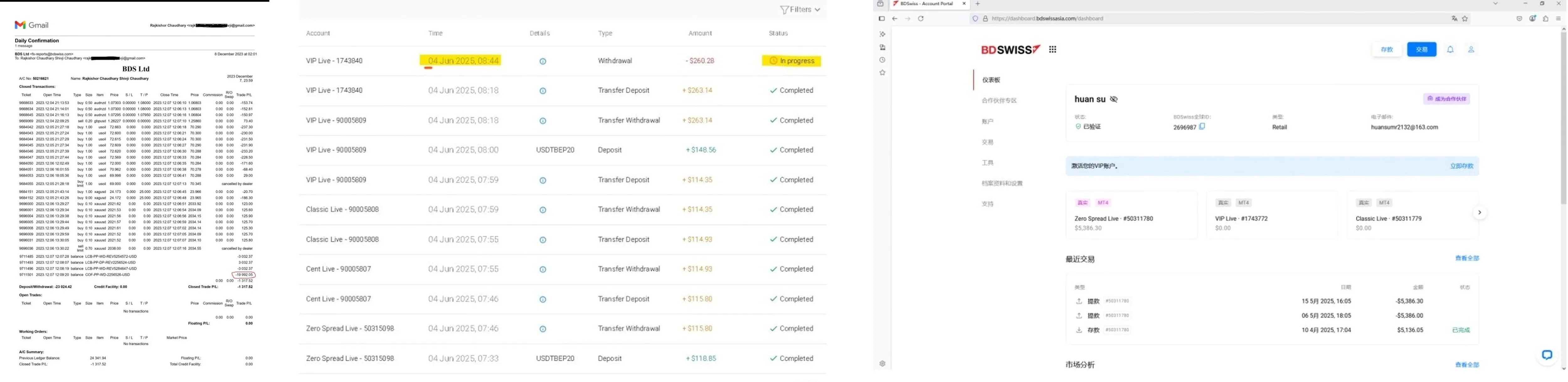This screenshot has width=1568, height=382.
Task: Open the history clock icon in browser sidebar
Action: pyautogui.click(x=882, y=60)
